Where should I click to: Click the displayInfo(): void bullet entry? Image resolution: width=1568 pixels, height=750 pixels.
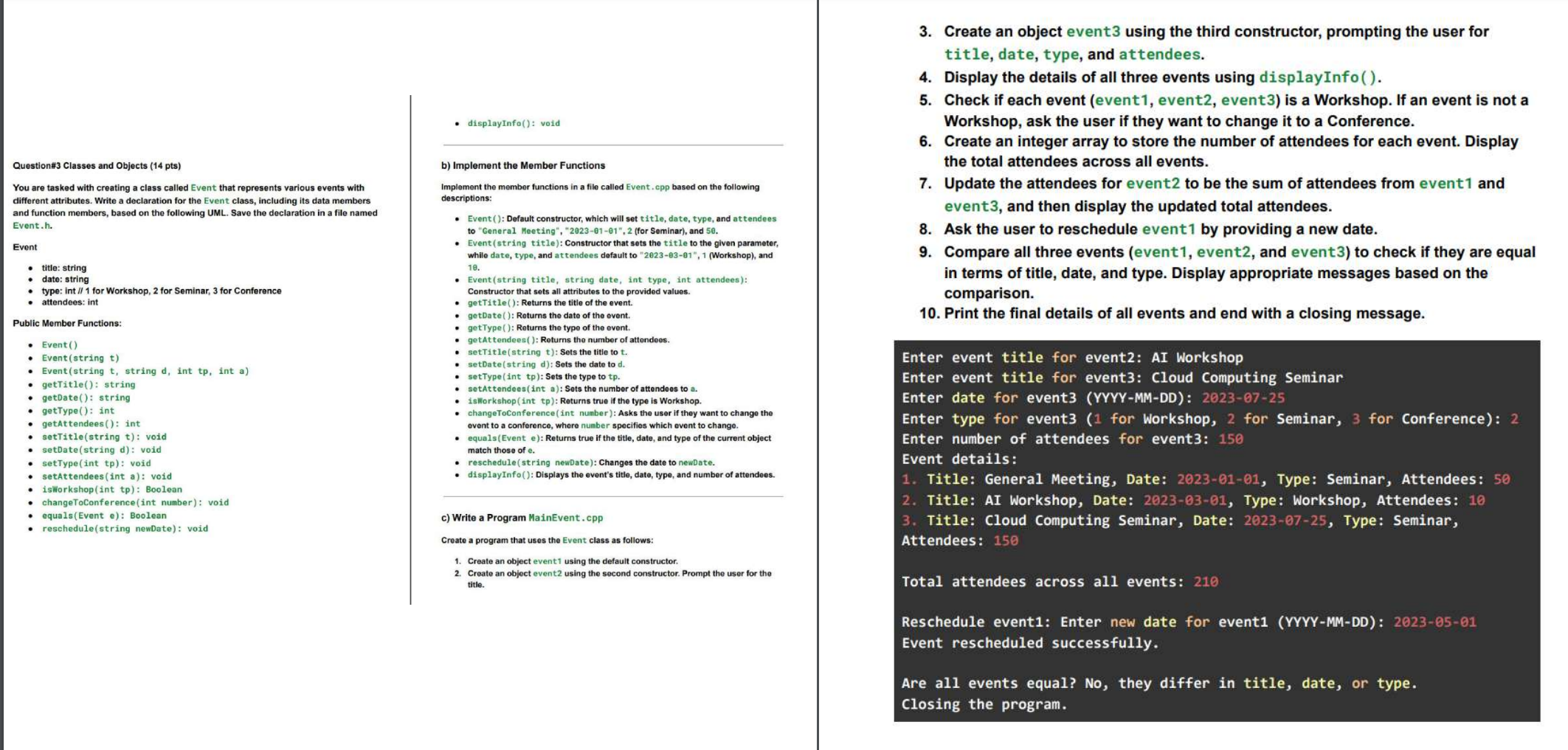[515, 122]
